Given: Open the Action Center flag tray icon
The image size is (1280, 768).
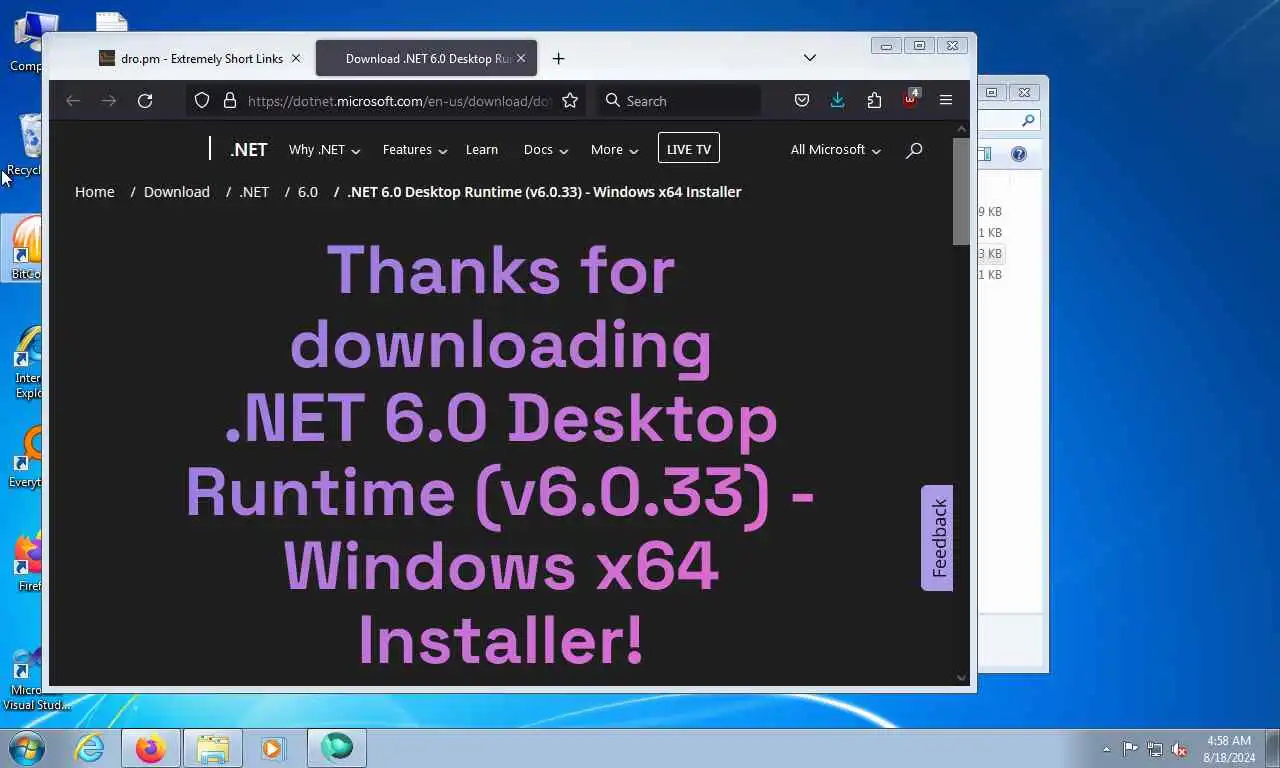Looking at the screenshot, I should 1130,749.
